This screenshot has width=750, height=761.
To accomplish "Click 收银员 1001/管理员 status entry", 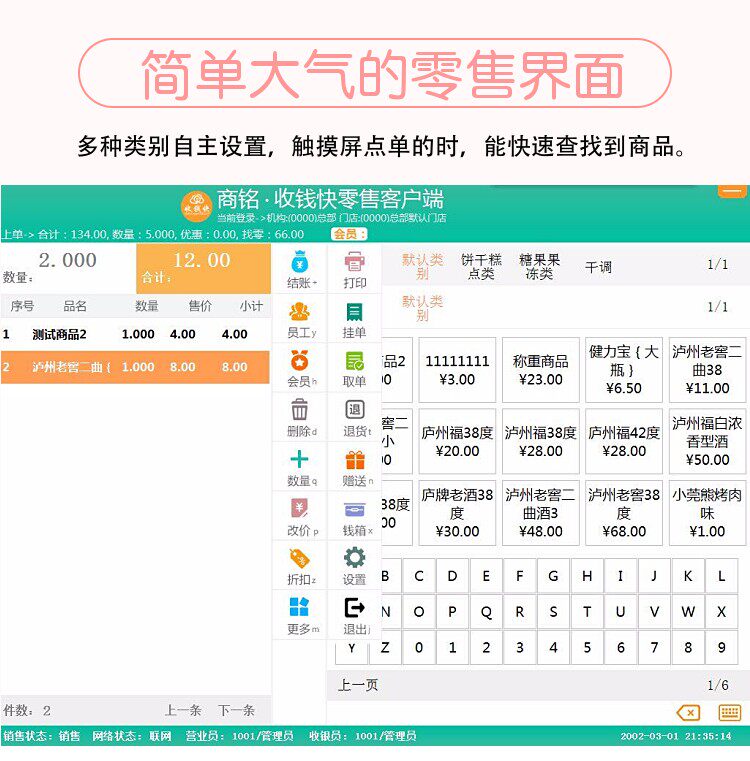I will 363,736.
